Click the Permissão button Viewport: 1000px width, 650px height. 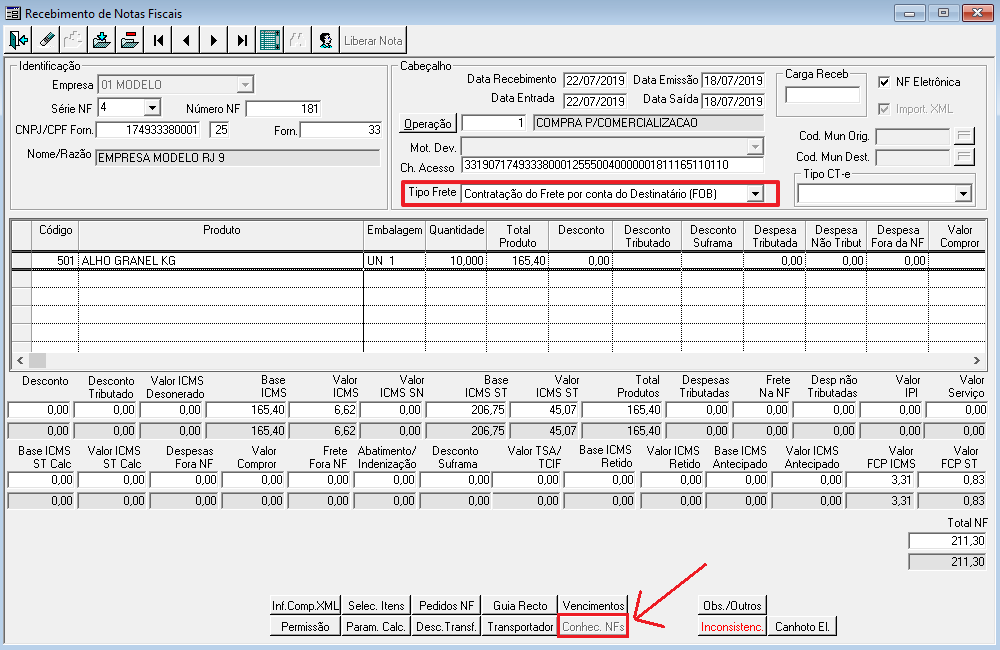pyautogui.click(x=305, y=626)
